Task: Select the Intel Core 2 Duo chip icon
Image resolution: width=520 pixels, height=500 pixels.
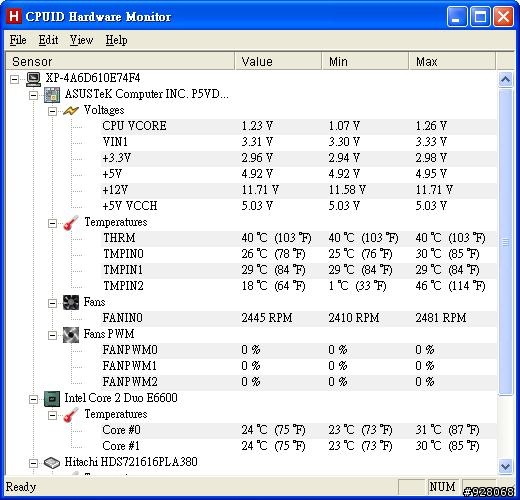Action: (x=52, y=399)
